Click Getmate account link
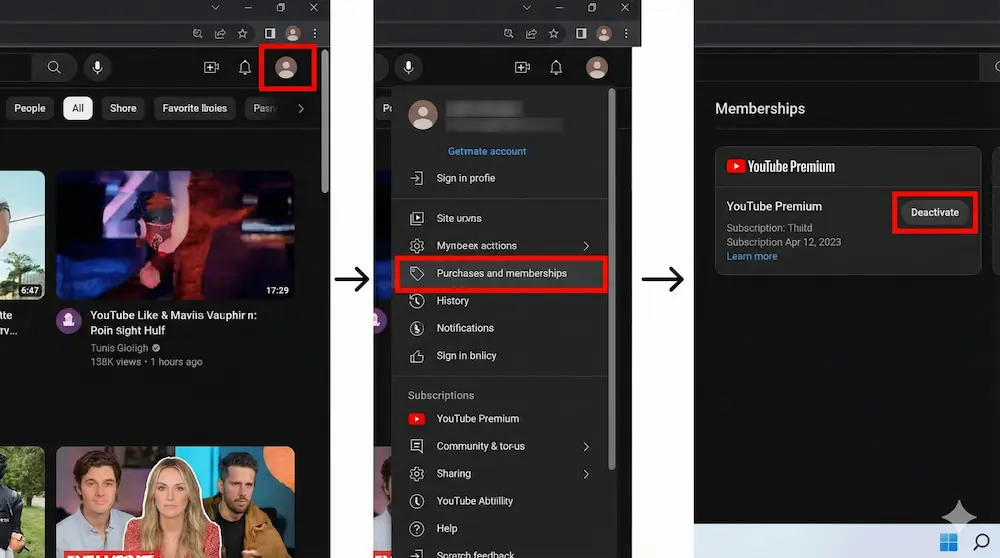This screenshot has width=1000, height=558. 487,151
